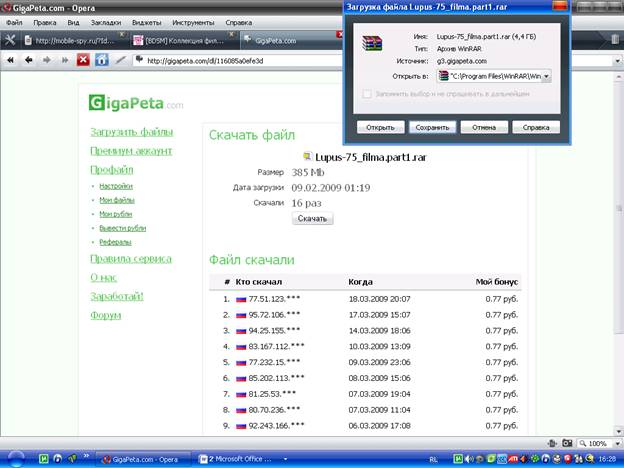Image resolution: width=624 pixels, height=468 pixels.
Task: Click IP 95.72.106.*** row
Action: coord(365,315)
